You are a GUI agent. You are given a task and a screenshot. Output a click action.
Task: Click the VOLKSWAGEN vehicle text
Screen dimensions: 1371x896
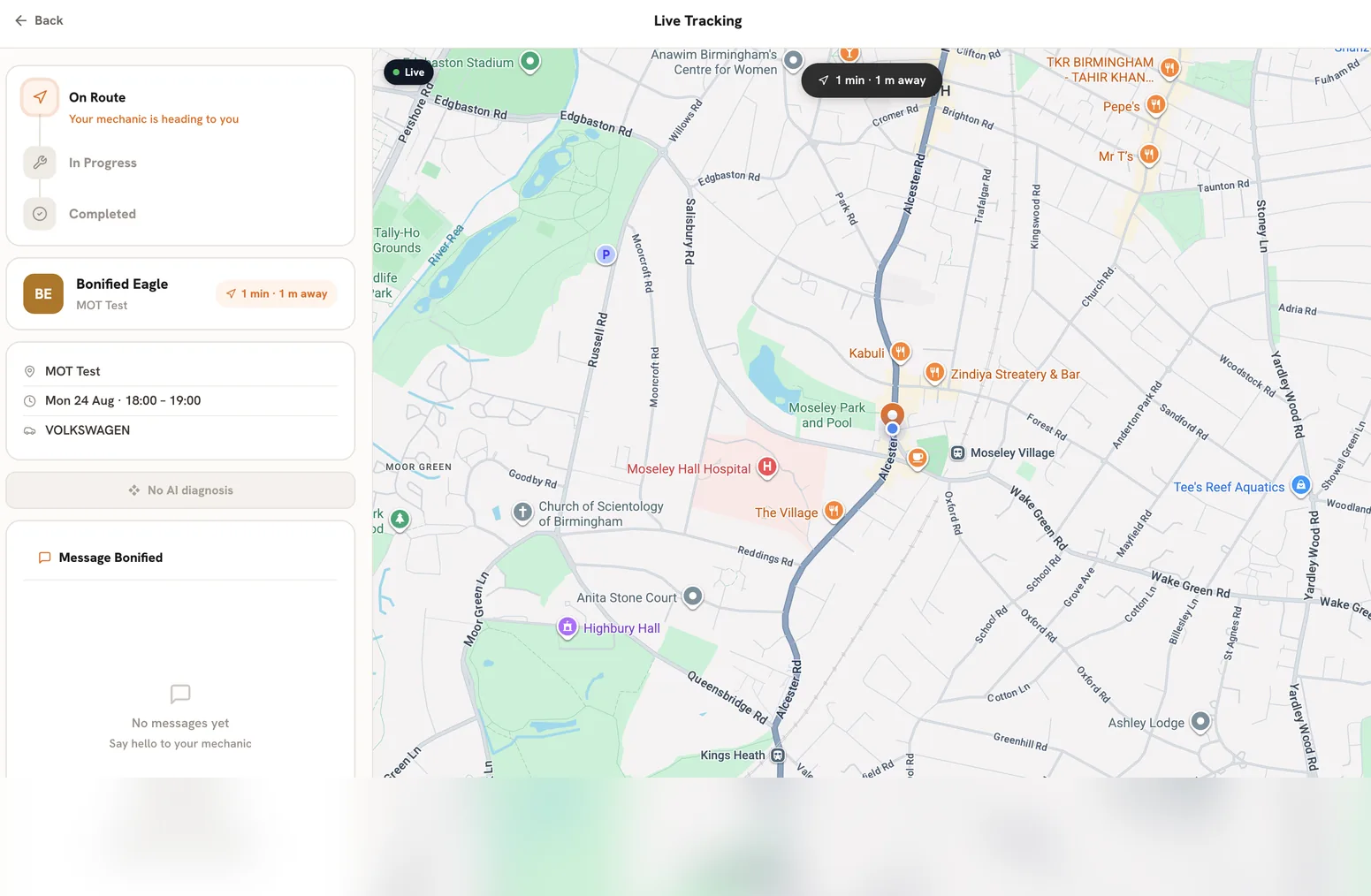pyautogui.click(x=88, y=430)
